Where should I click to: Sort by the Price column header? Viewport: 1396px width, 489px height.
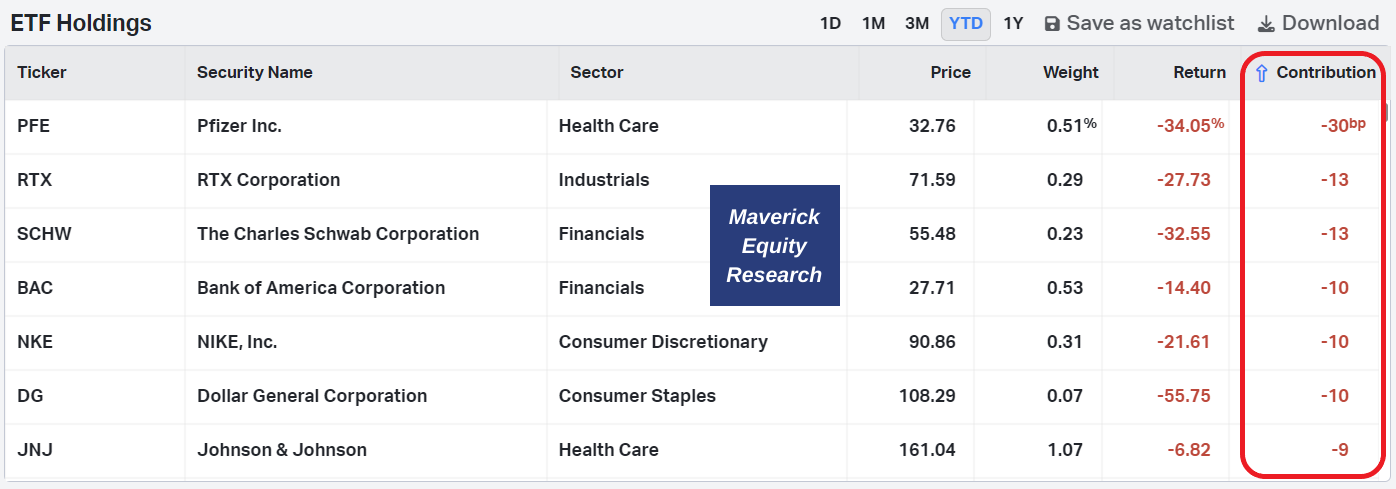tap(951, 72)
